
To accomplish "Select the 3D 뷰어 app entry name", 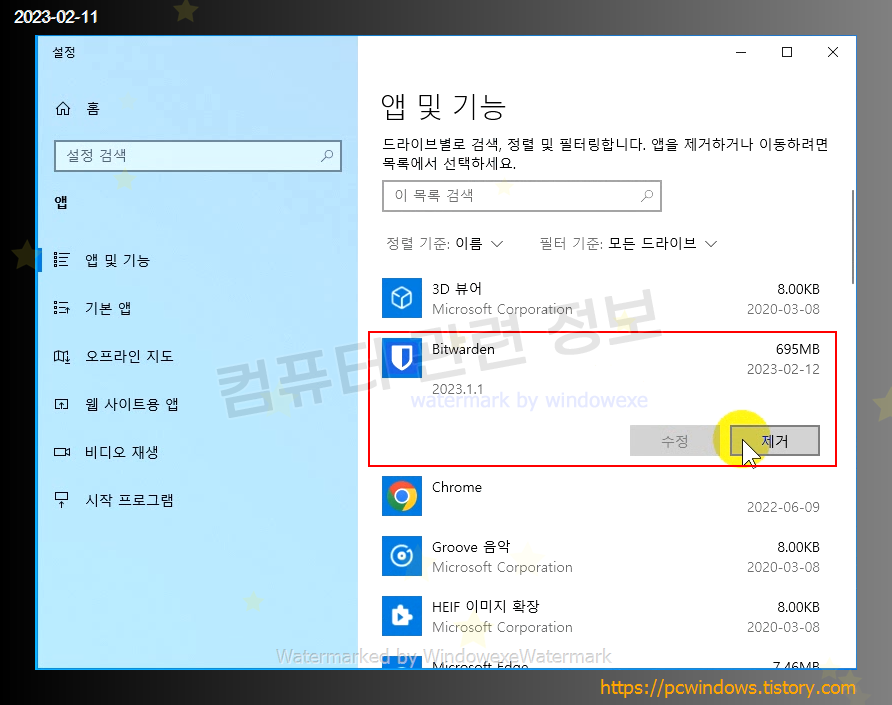I will pyautogui.click(x=457, y=289).
